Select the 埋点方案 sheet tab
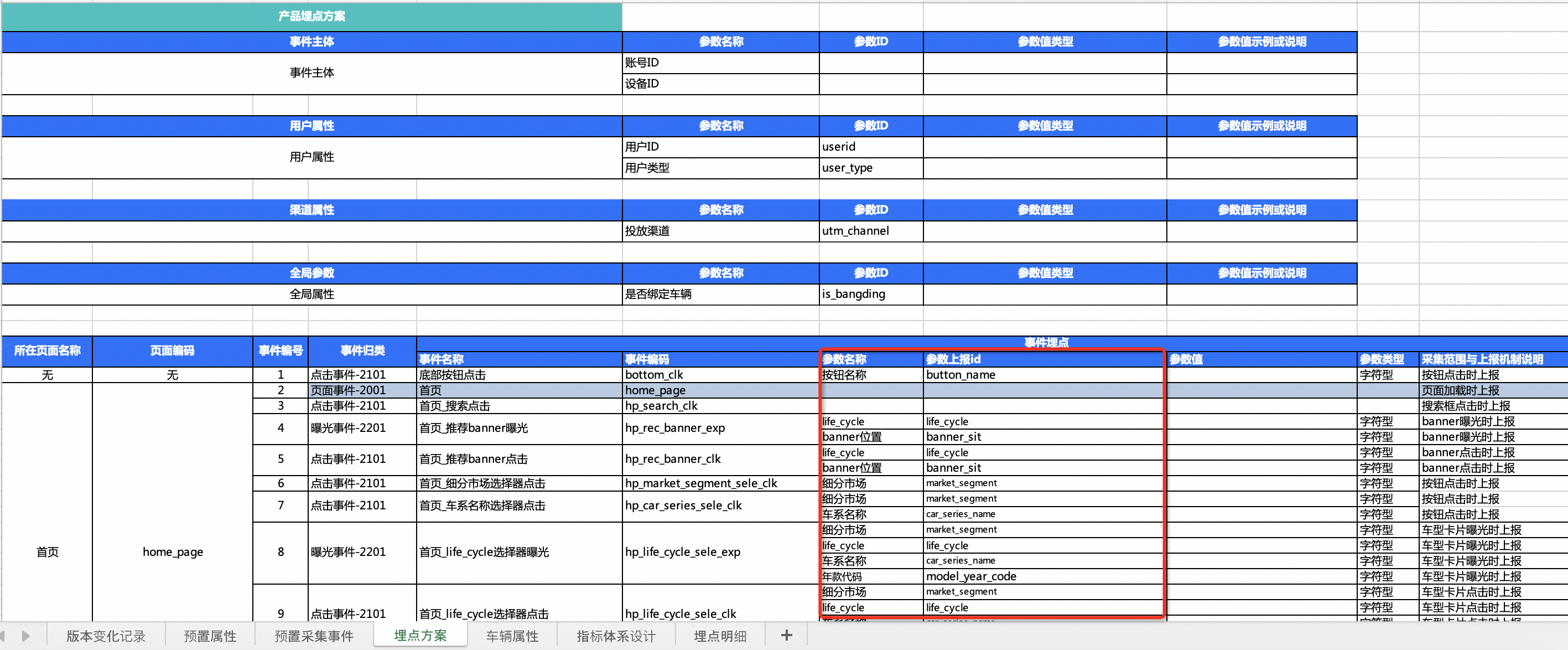 pyautogui.click(x=420, y=636)
